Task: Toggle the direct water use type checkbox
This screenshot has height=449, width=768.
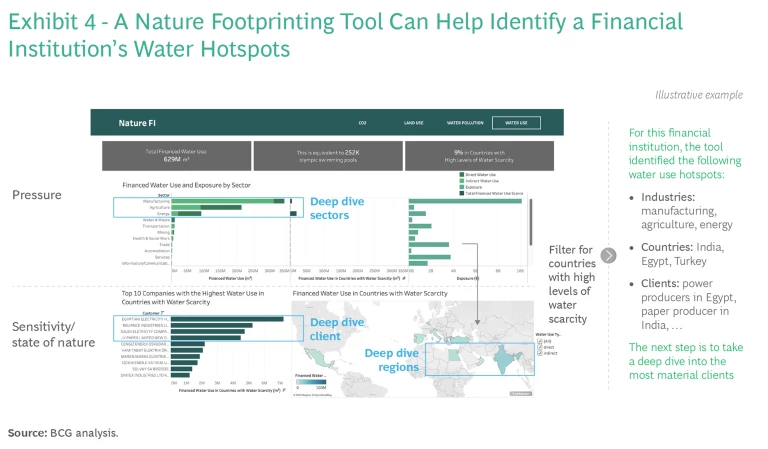Action: click(x=541, y=346)
